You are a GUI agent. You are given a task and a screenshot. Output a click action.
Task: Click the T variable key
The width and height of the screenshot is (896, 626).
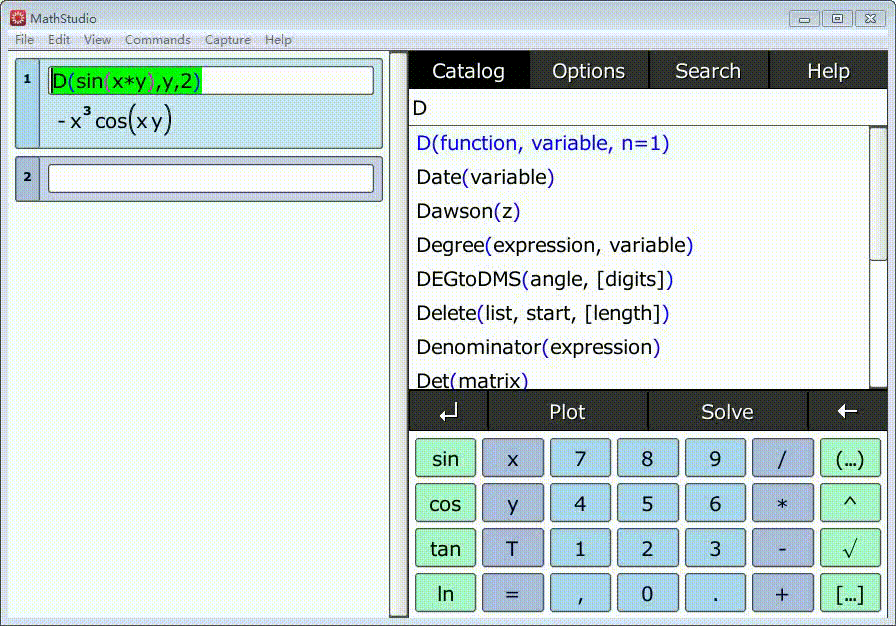pyautogui.click(x=513, y=548)
